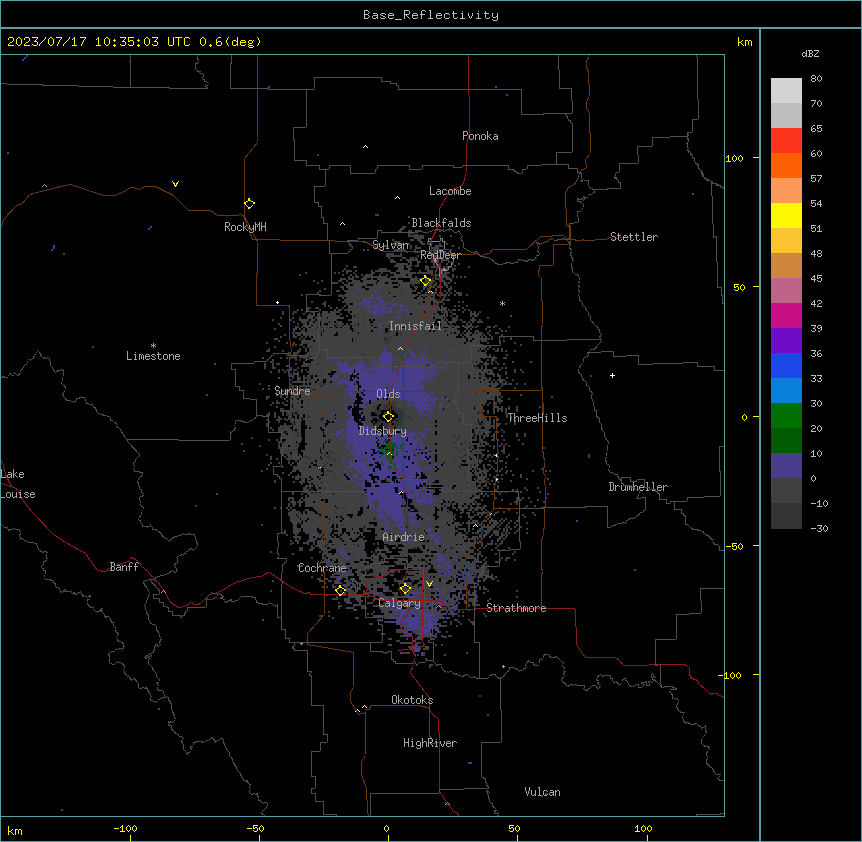Click the 54 dBZ yellow color swatch
862x842 pixels.
click(786, 215)
